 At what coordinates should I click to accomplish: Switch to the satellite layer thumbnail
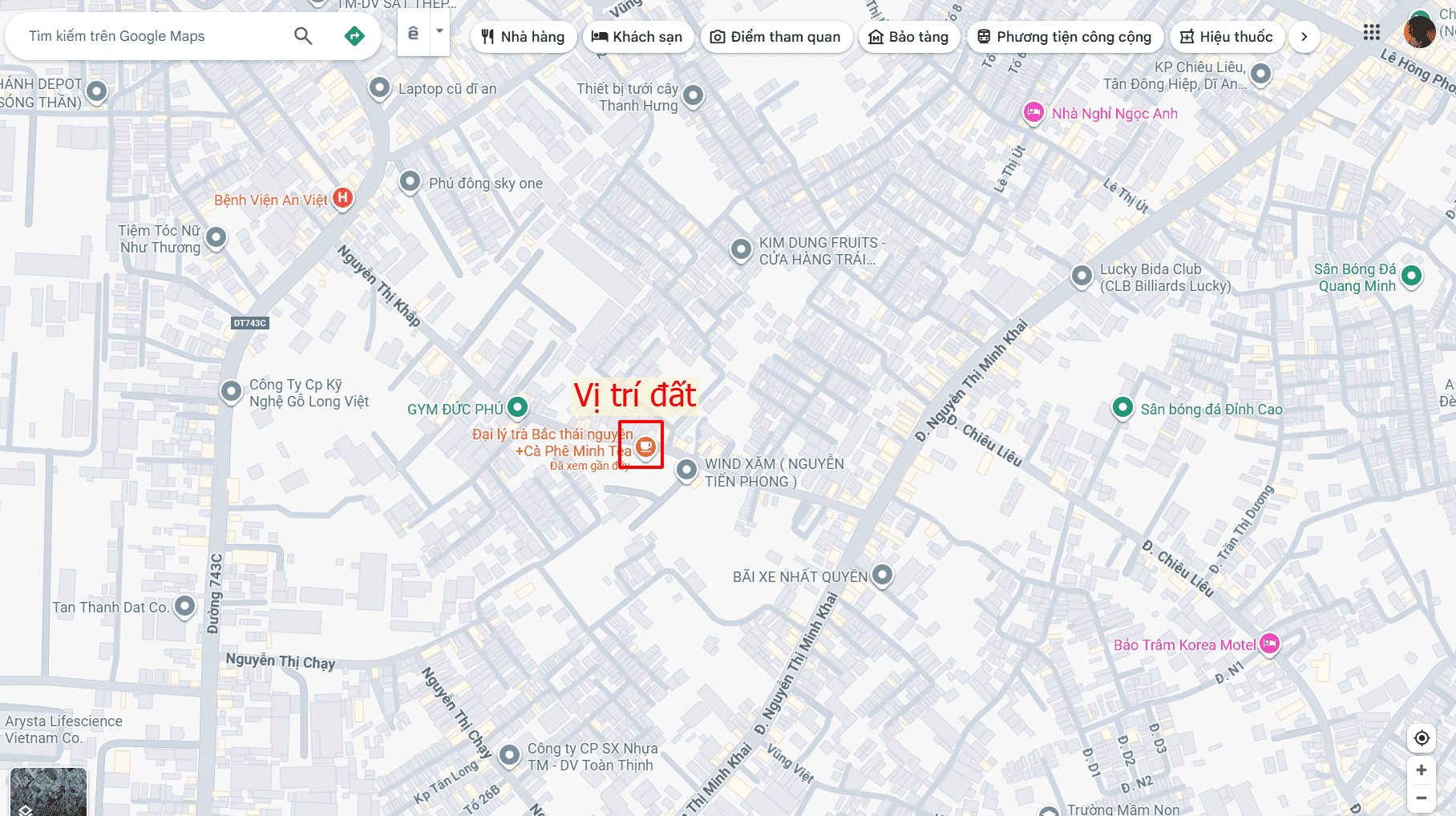pos(48,792)
